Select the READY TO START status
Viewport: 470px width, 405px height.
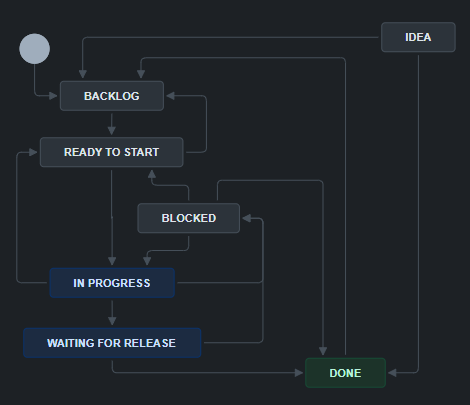[x=111, y=152]
